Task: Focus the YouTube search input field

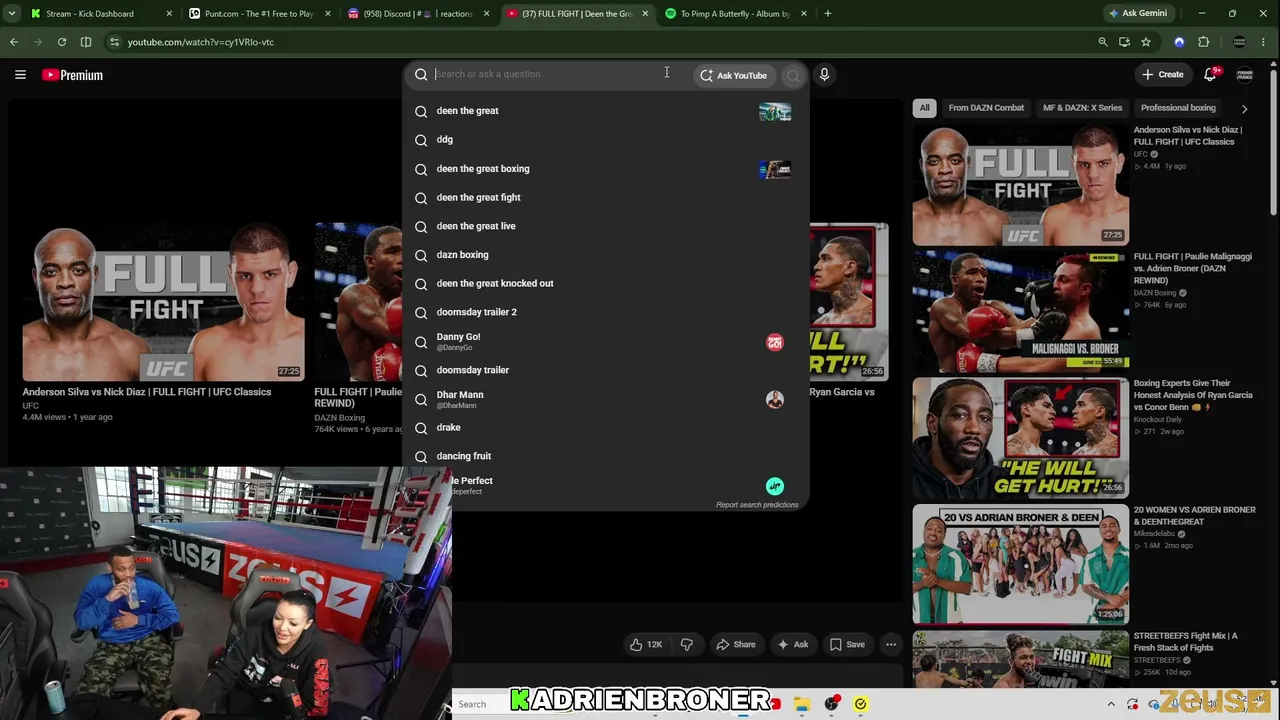Action: click(550, 74)
